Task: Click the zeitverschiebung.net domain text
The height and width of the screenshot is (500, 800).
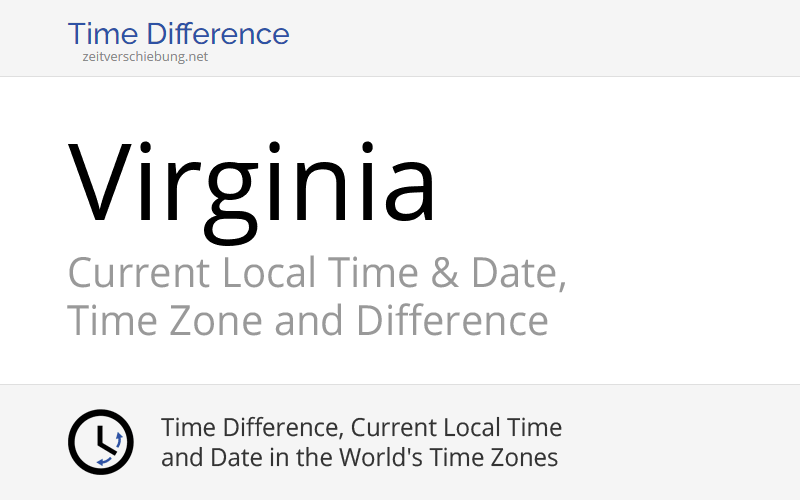Action: click(x=145, y=57)
